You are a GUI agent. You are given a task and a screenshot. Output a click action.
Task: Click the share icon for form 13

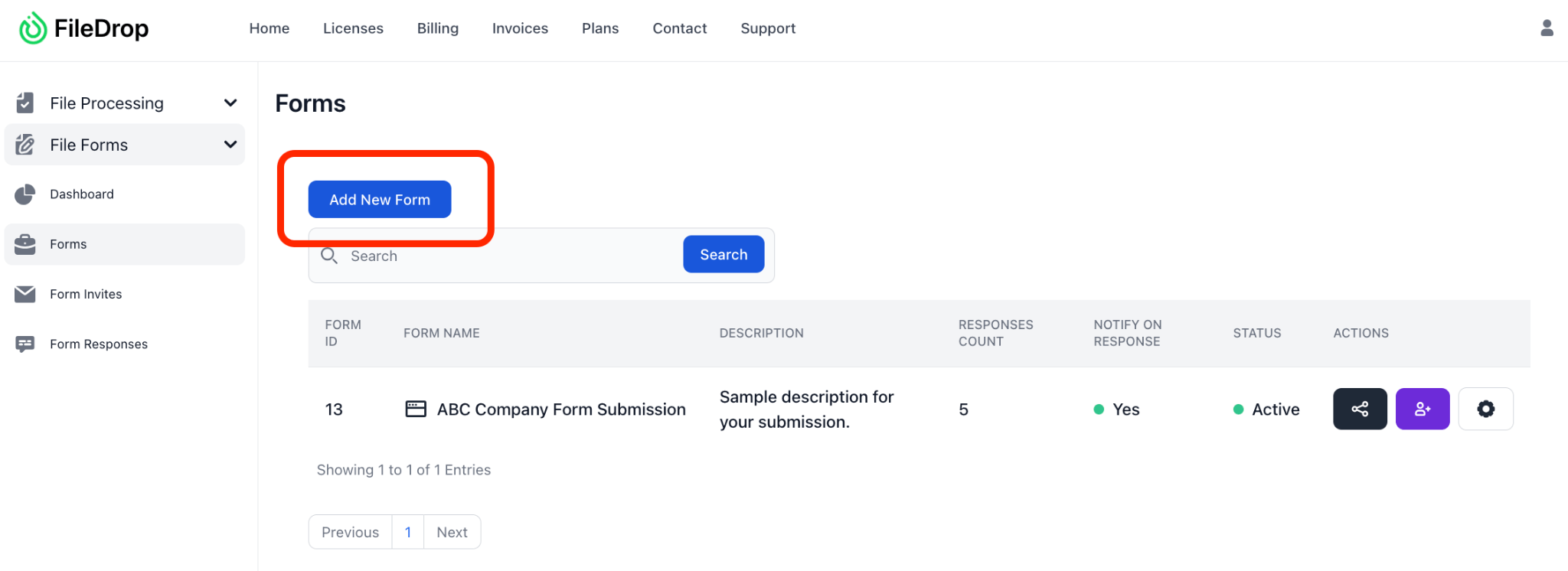pos(1360,409)
